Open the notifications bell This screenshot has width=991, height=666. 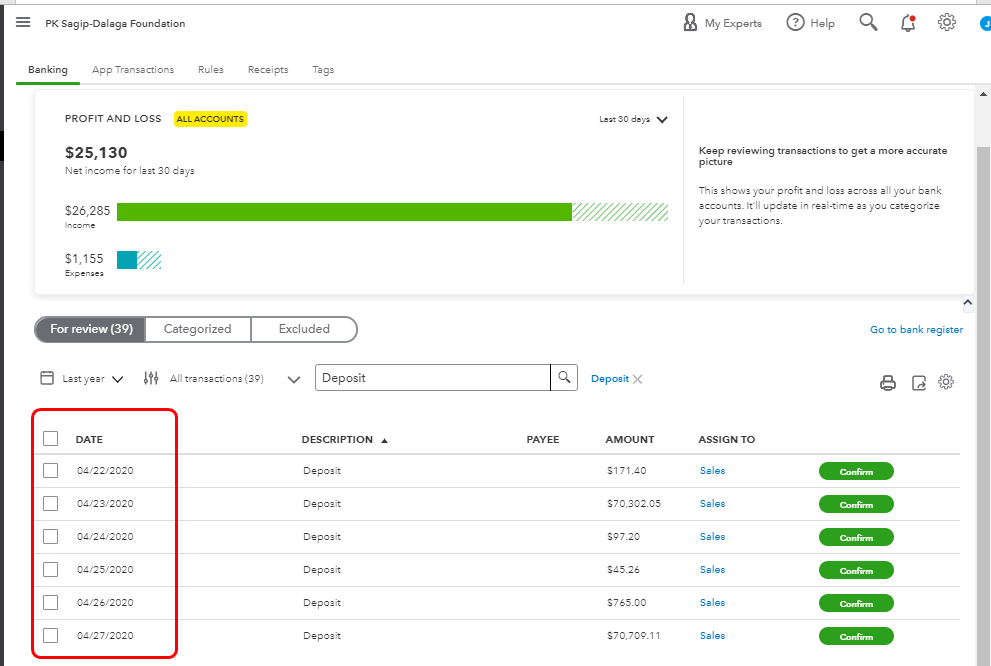click(908, 23)
